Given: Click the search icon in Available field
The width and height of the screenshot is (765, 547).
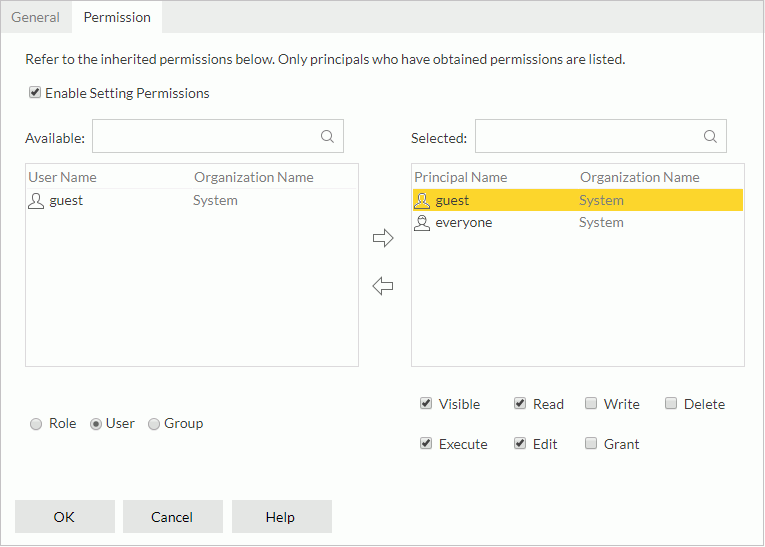Looking at the screenshot, I should (x=327, y=136).
